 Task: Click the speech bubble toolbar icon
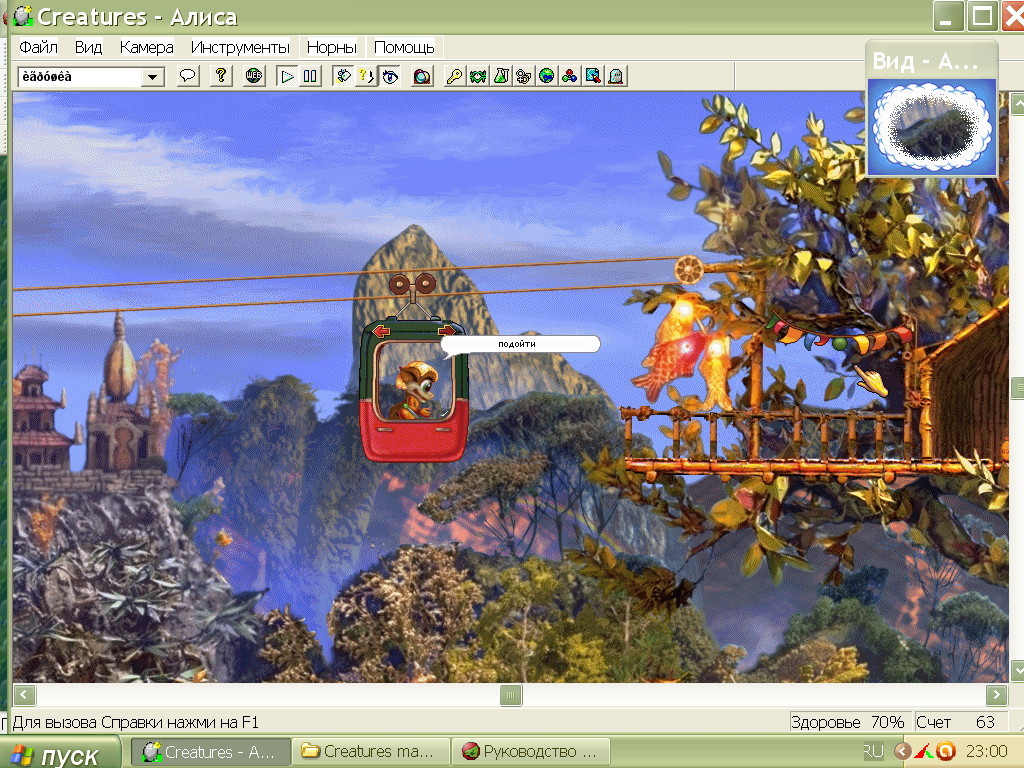(187, 76)
